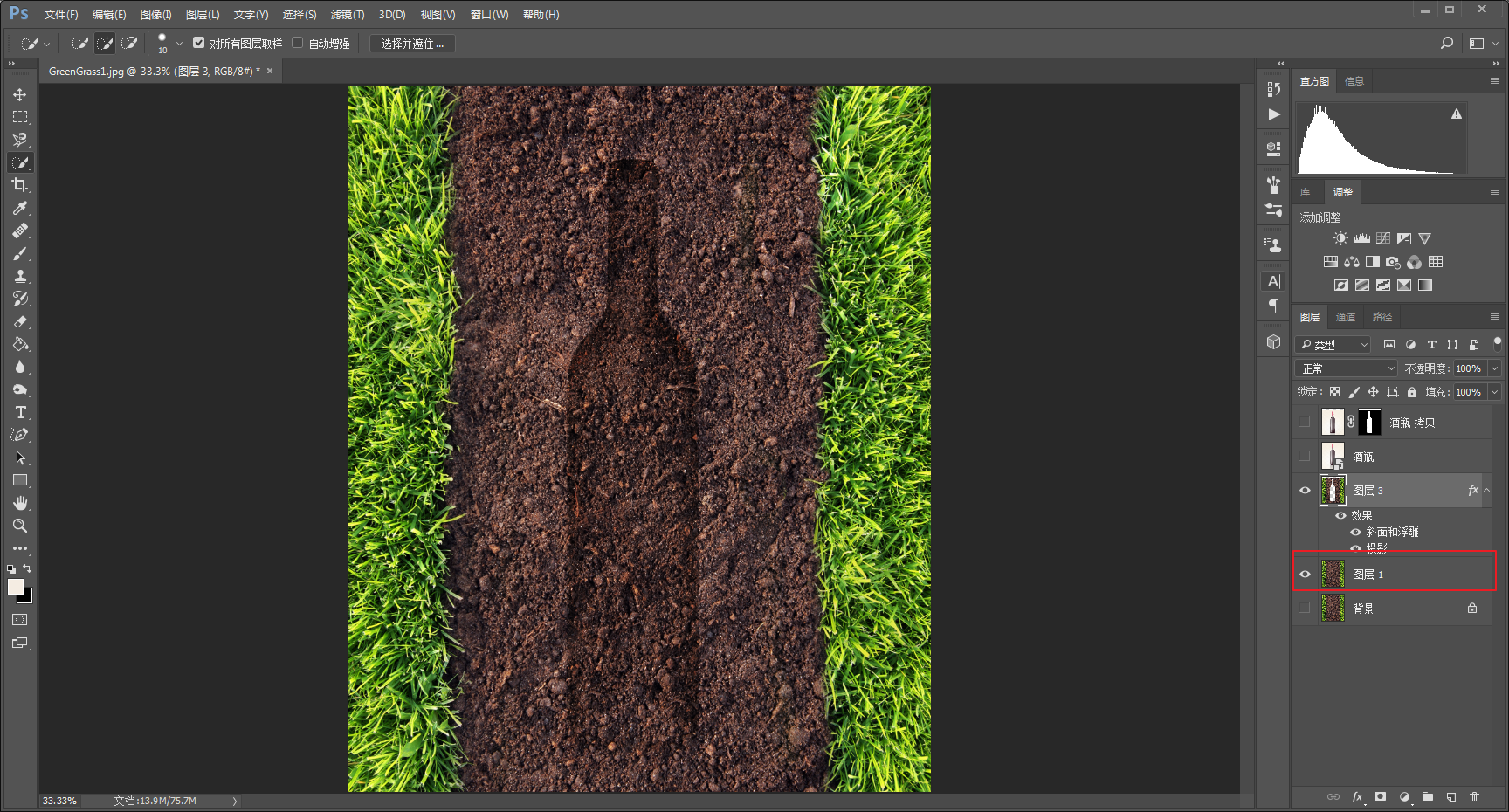Switch to the 信息 tab
This screenshot has width=1509, height=812.
(1354, 81)
